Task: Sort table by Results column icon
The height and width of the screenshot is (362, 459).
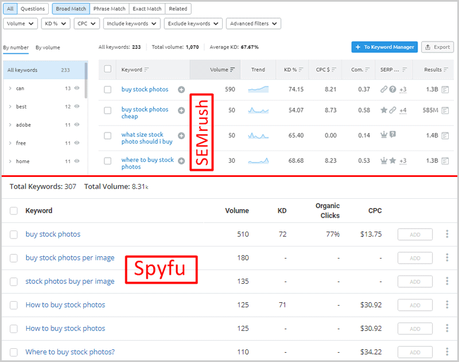Action: pos(446,70)
